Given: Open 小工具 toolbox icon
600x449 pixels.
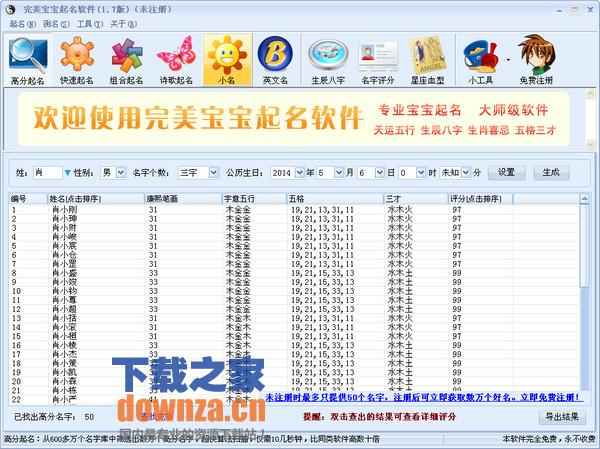Looking at the screenshot, I should tap(481, 60).
